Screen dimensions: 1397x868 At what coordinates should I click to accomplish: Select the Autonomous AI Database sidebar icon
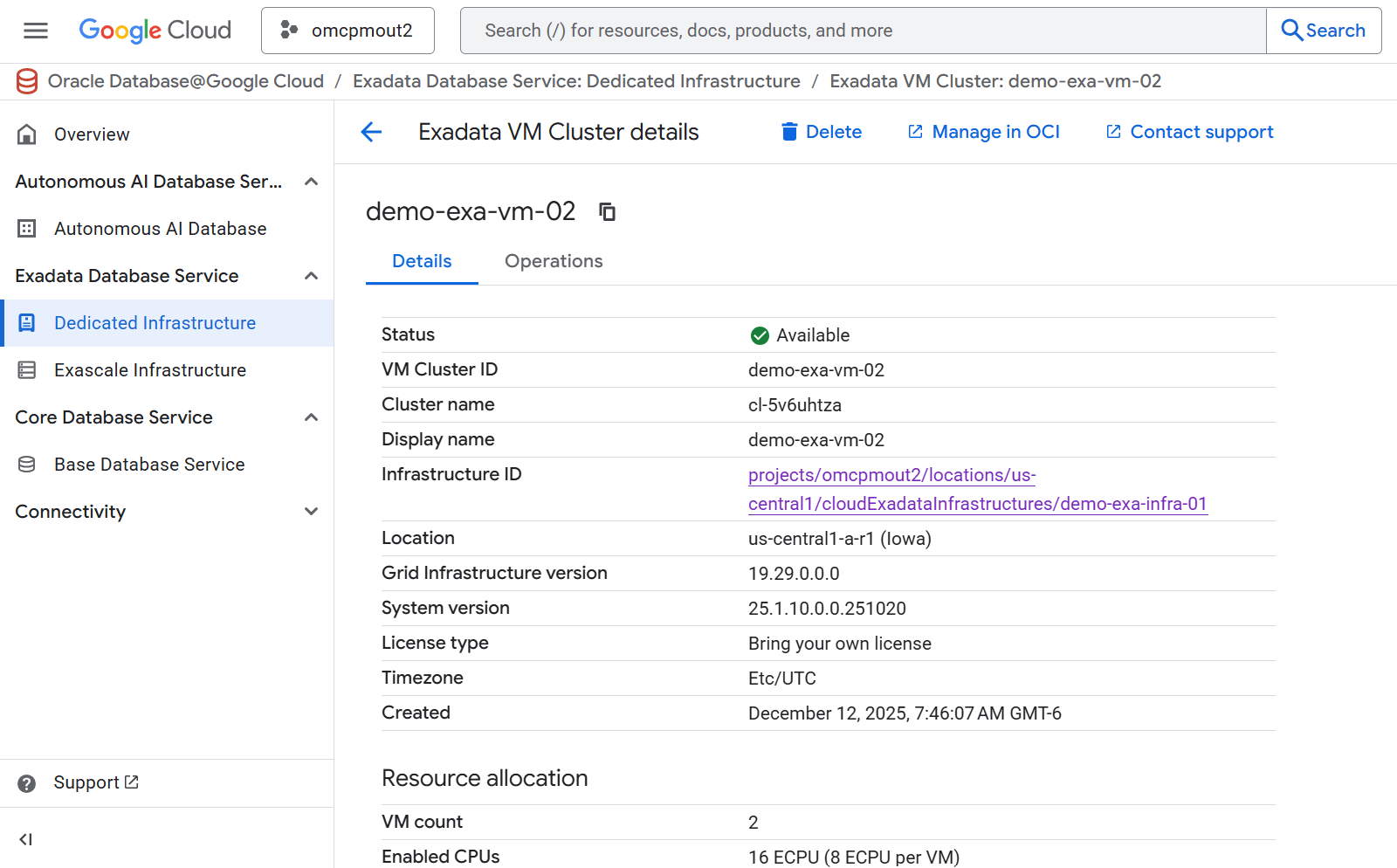click(27, 228)
